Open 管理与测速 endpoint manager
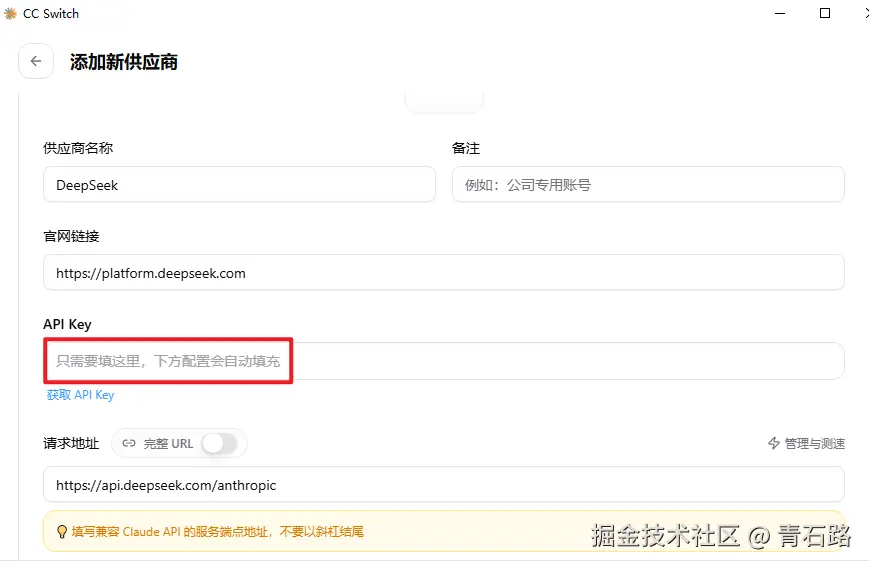Screen dimensions: 869x567 click(x=806, y=443)
